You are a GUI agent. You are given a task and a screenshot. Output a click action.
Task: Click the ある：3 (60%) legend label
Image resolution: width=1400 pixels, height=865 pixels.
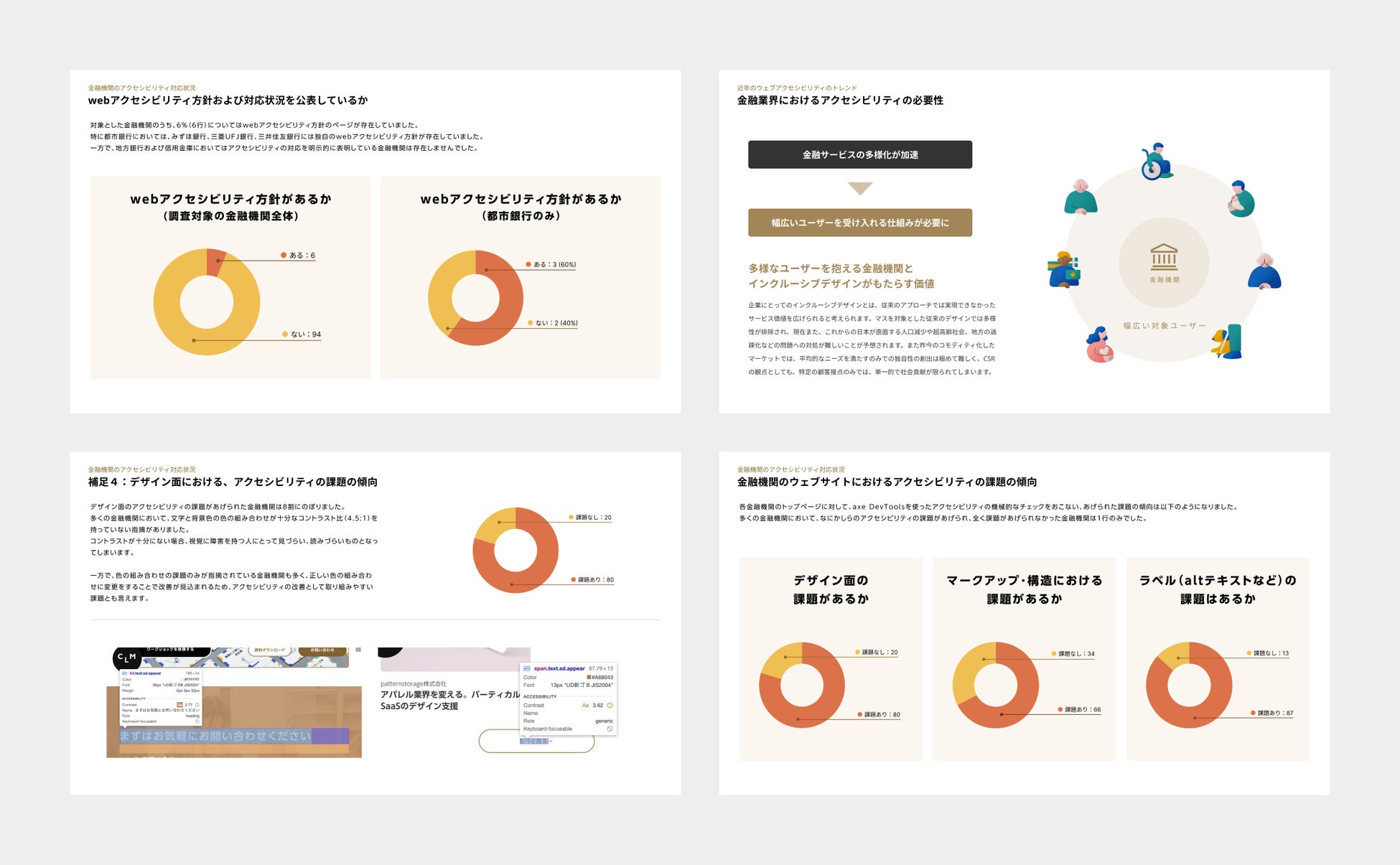[x=554, y=264]
